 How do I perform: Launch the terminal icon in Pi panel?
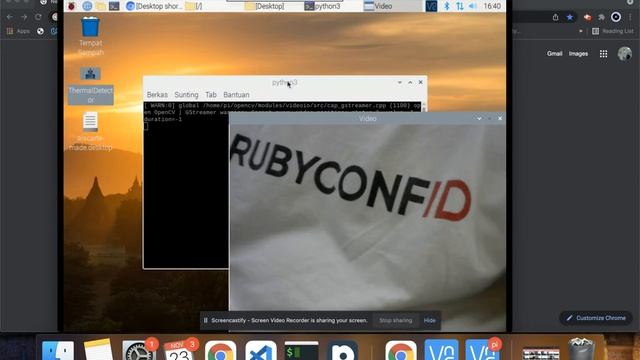(x=114, y=6)
